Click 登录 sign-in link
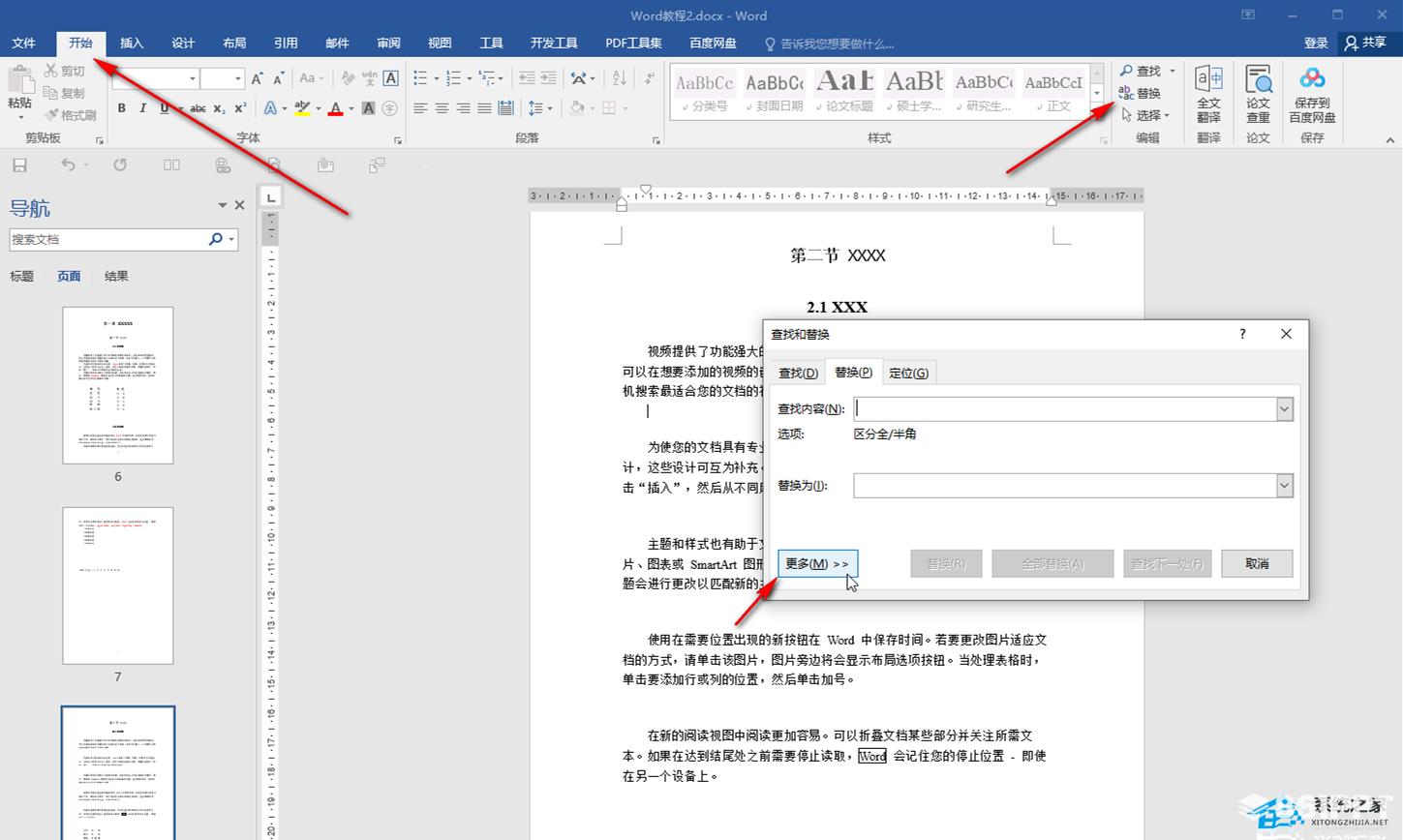The height and width of the screenshot is (840, 1403). [x=1316, y=43]
